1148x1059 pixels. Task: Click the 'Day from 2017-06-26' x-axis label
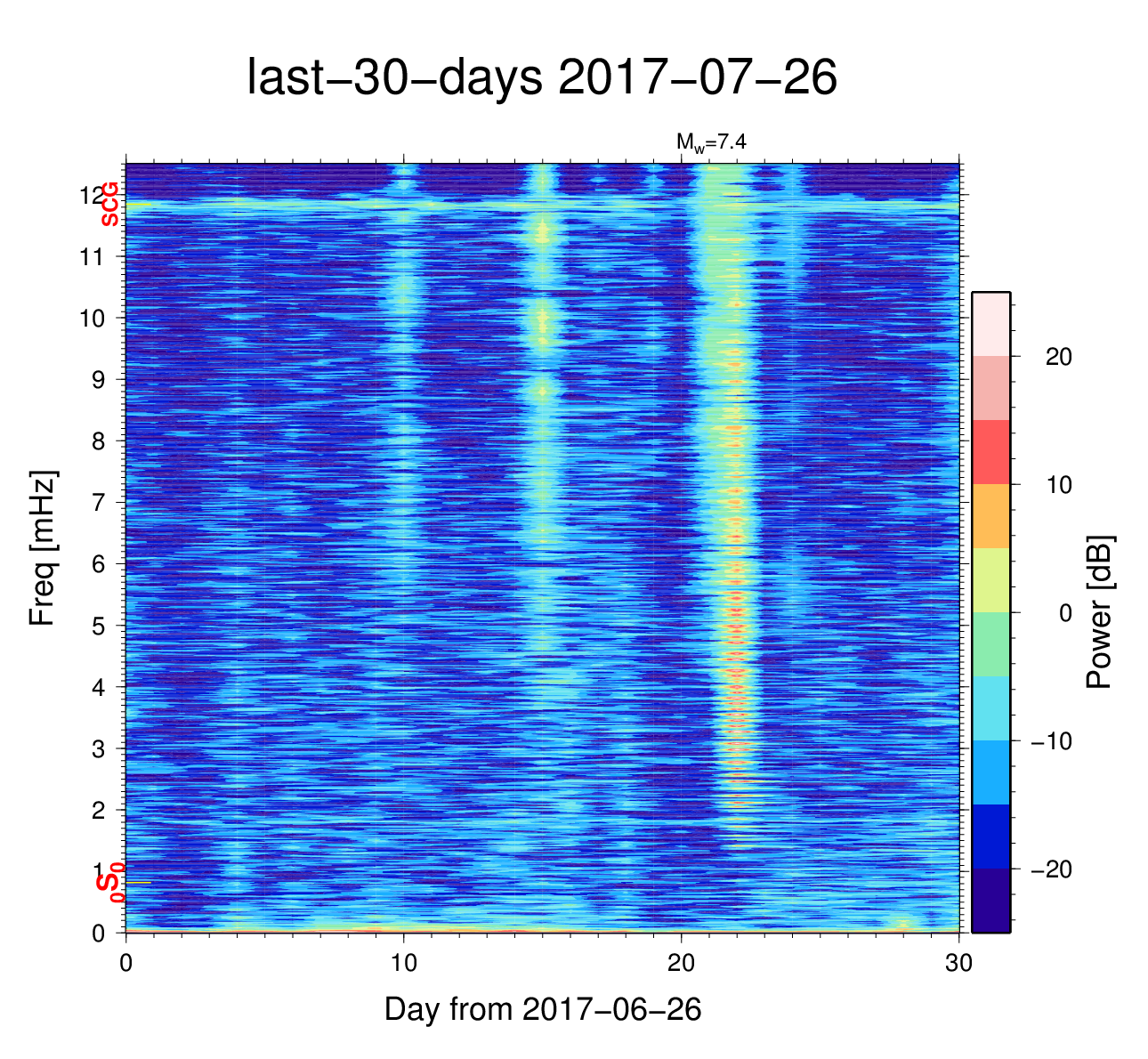pyautogui.click(x=542, y=1009)
